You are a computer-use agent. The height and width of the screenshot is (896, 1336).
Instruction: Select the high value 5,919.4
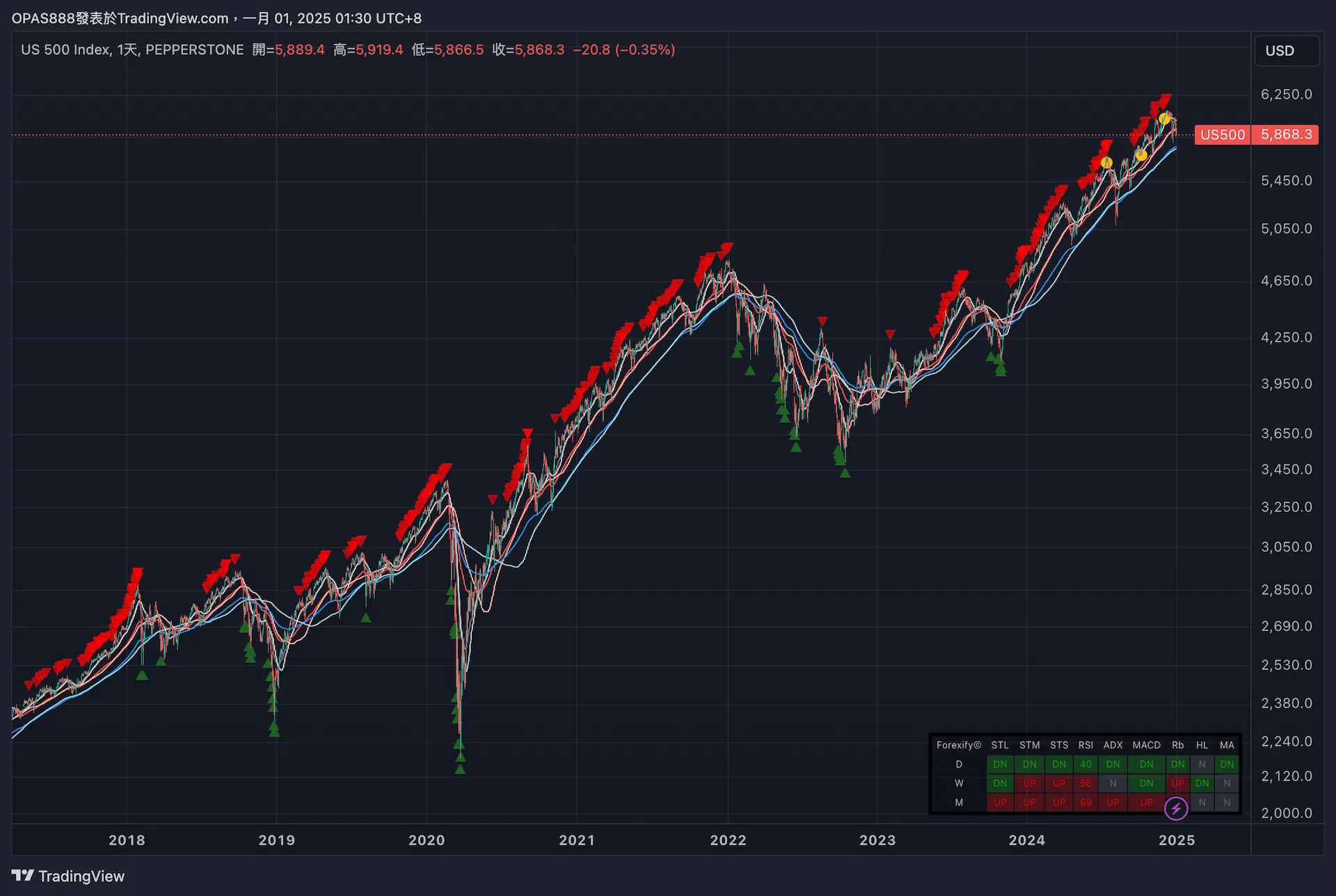pyautogui.click(x=379, y=50)
